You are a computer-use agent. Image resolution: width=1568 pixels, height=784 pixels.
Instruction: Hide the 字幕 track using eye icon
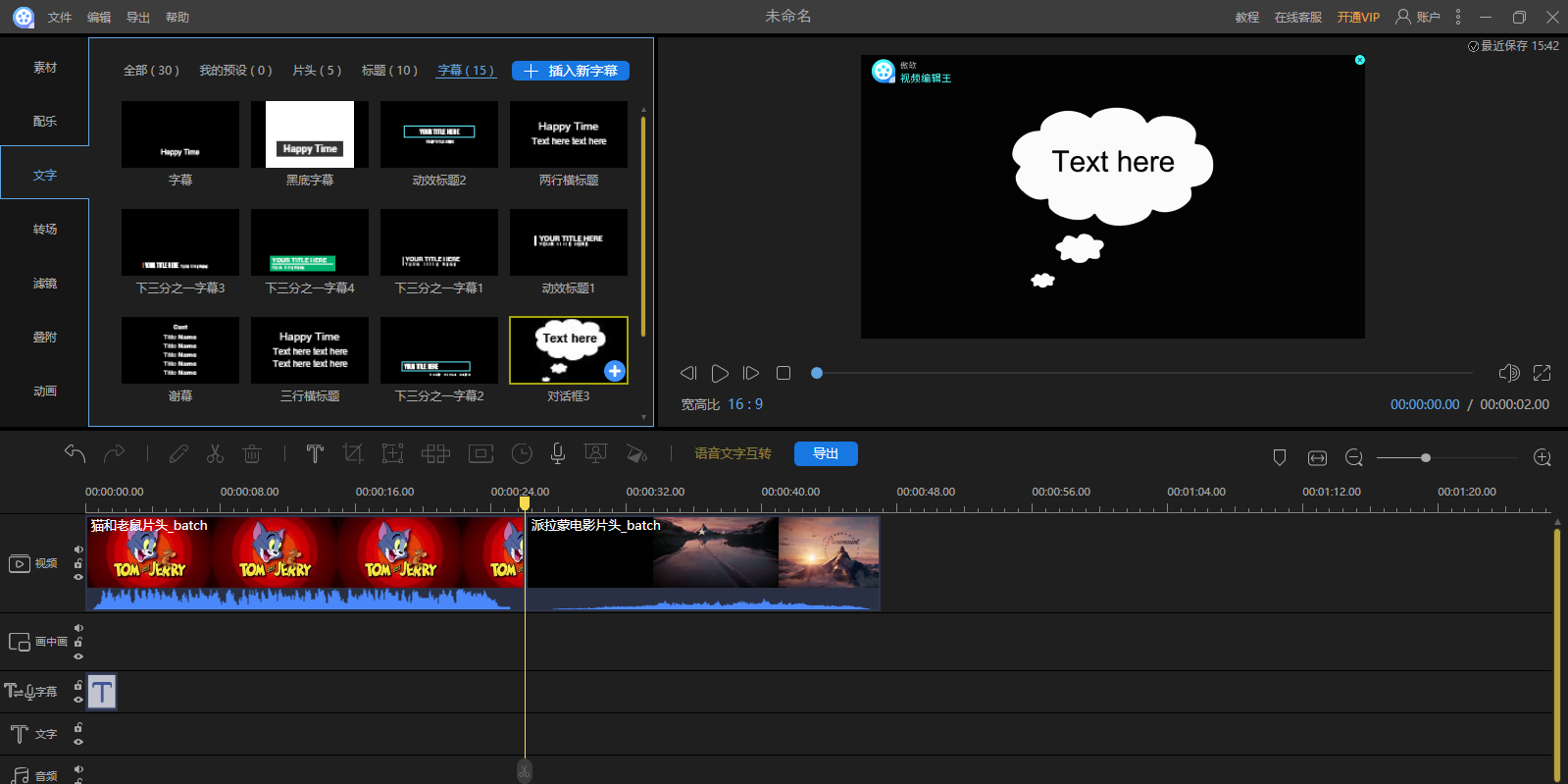point(78,700)
